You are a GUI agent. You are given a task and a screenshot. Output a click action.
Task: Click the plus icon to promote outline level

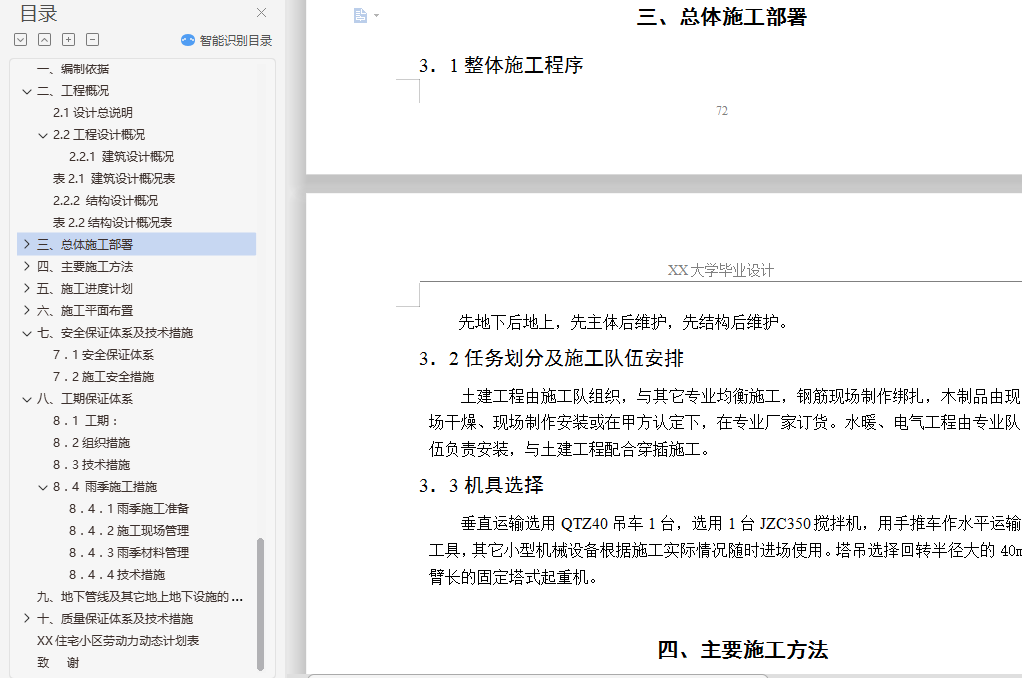click(x=68, y=40)
